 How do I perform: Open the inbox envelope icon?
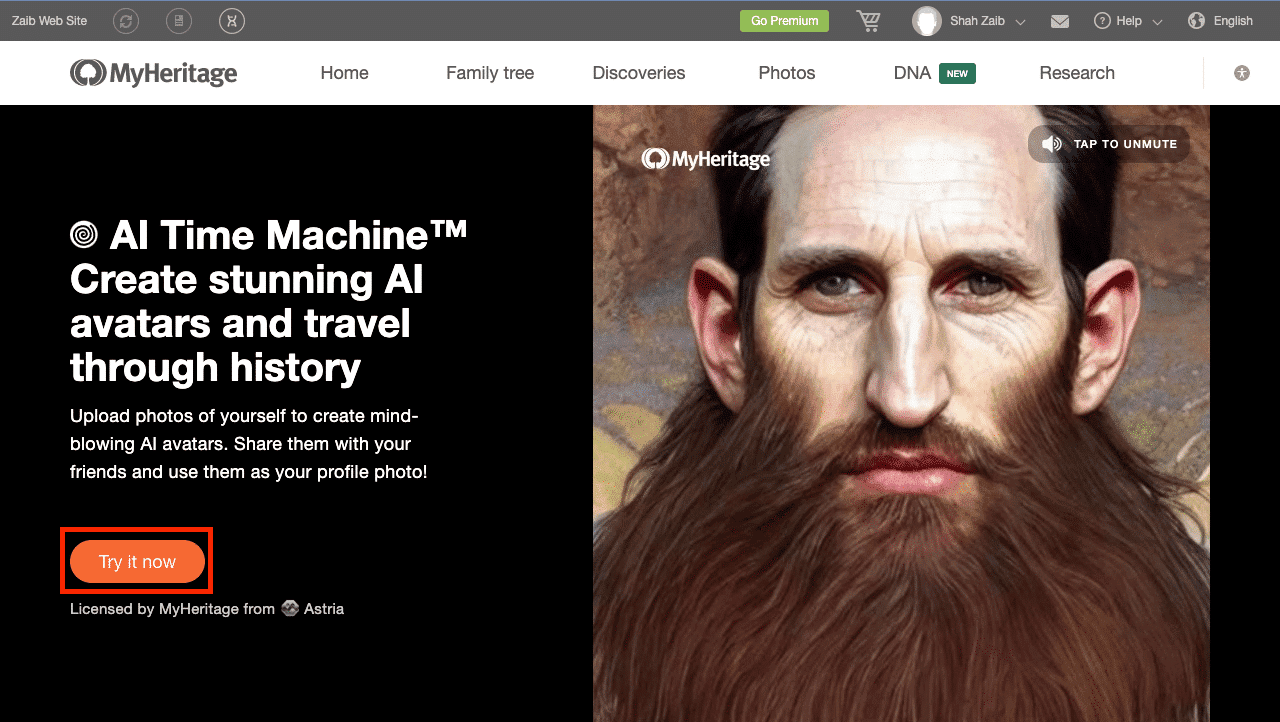coord(1060,21)
